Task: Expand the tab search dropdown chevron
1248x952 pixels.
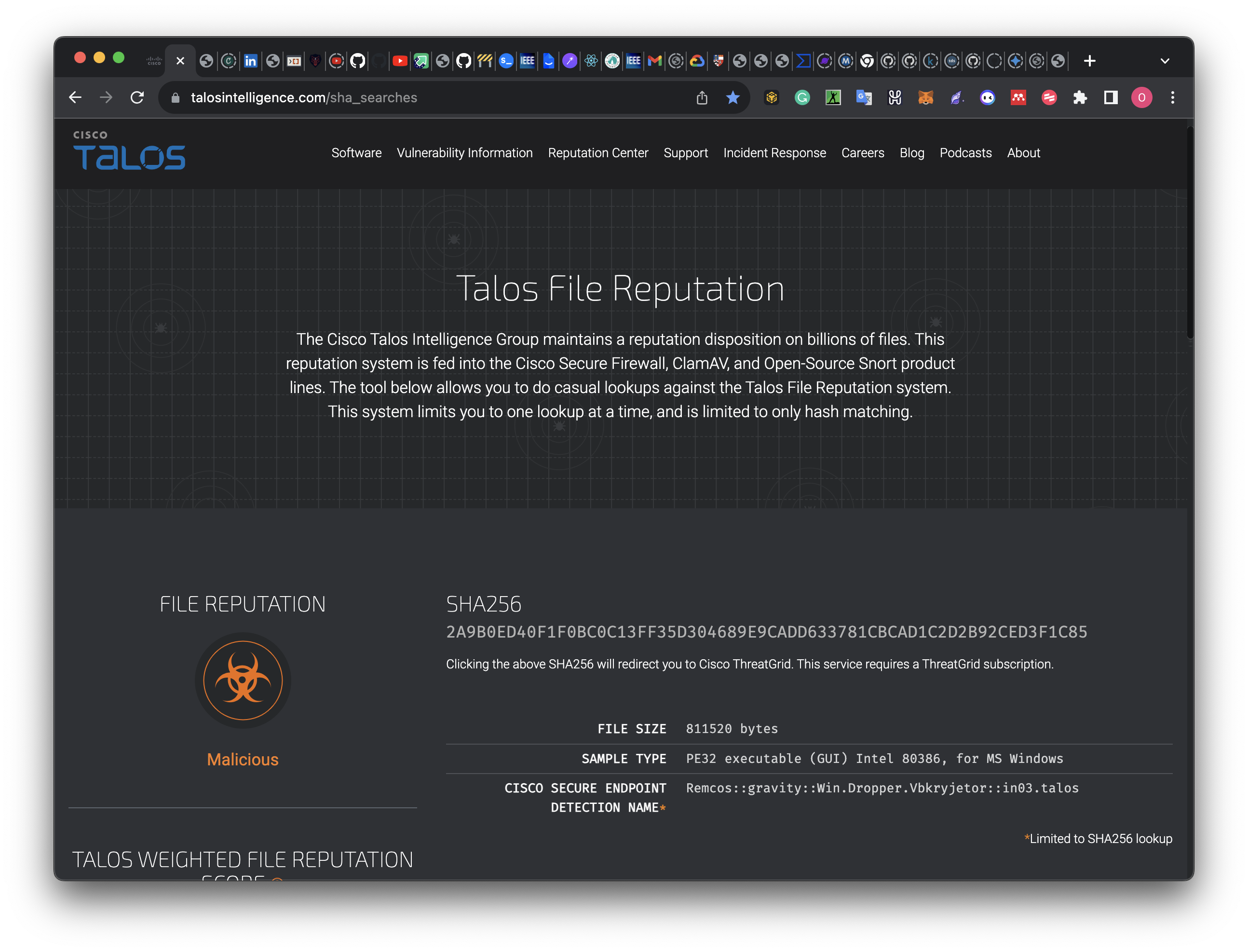Action: click(1165, 61)
